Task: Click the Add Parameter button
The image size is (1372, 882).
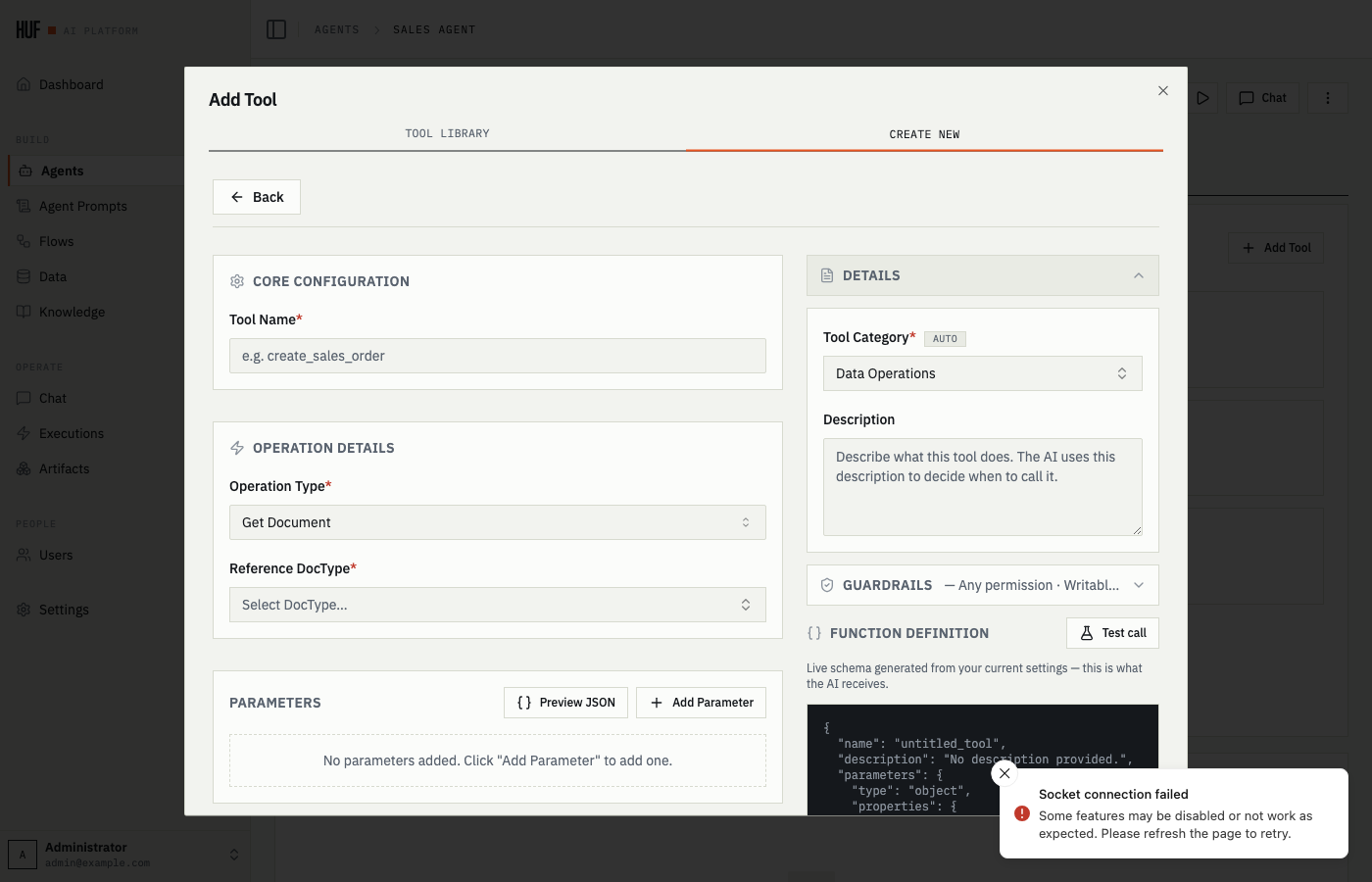Action: pos(701,703)
